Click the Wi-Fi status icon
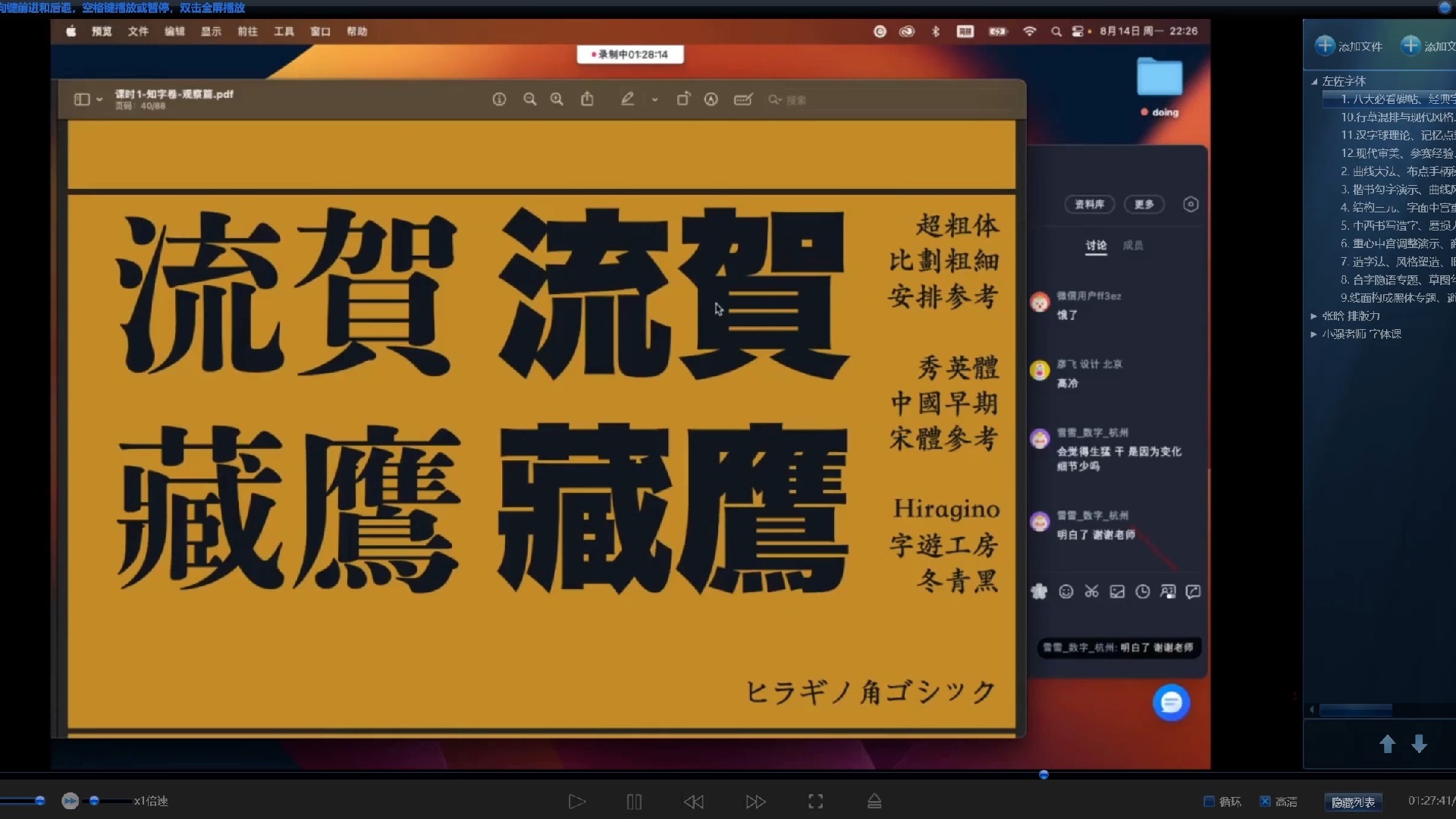Image resolution: width=1456 pixels, height=819 pixels. point(1029,31)
